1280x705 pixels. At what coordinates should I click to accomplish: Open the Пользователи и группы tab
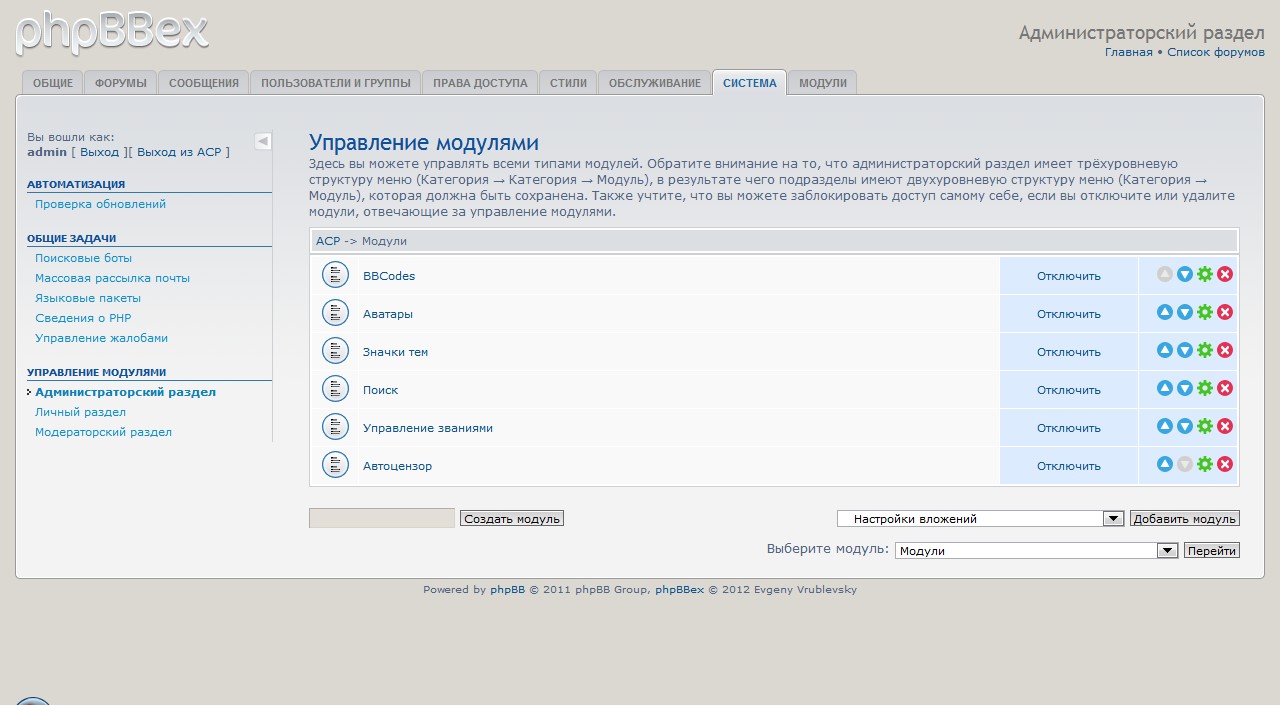335,83
